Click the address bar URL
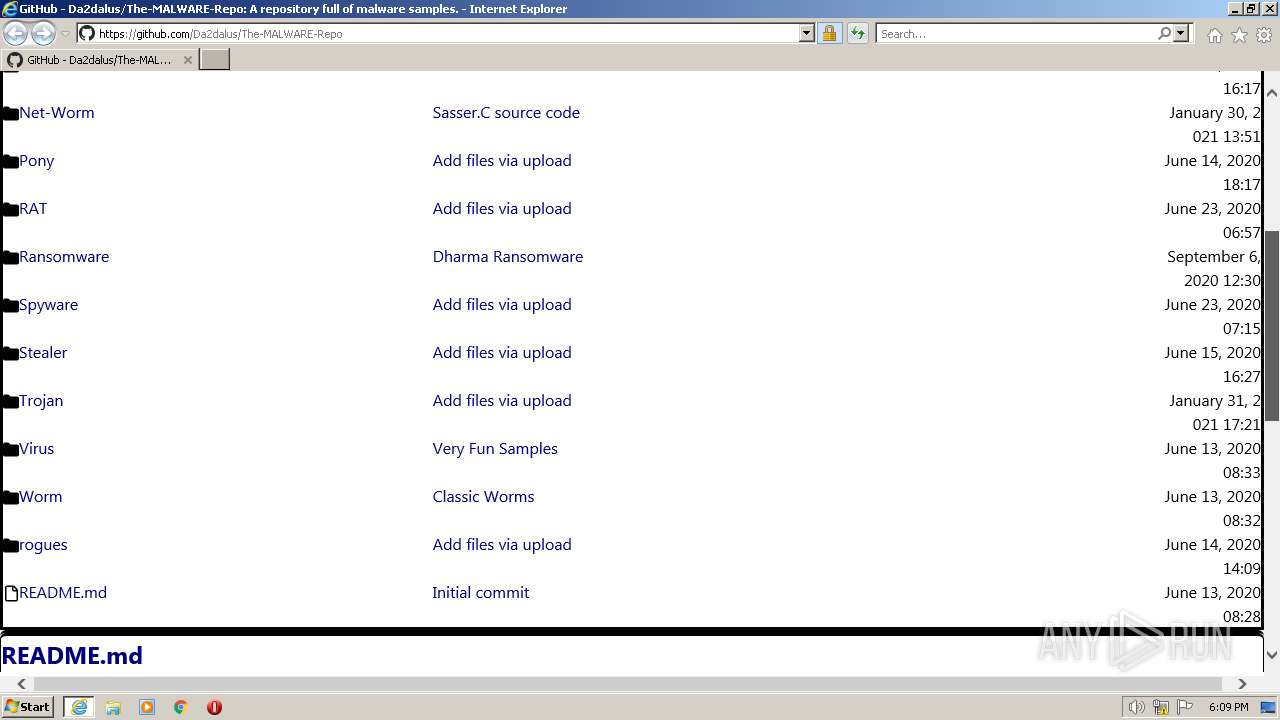 (220, 33)
